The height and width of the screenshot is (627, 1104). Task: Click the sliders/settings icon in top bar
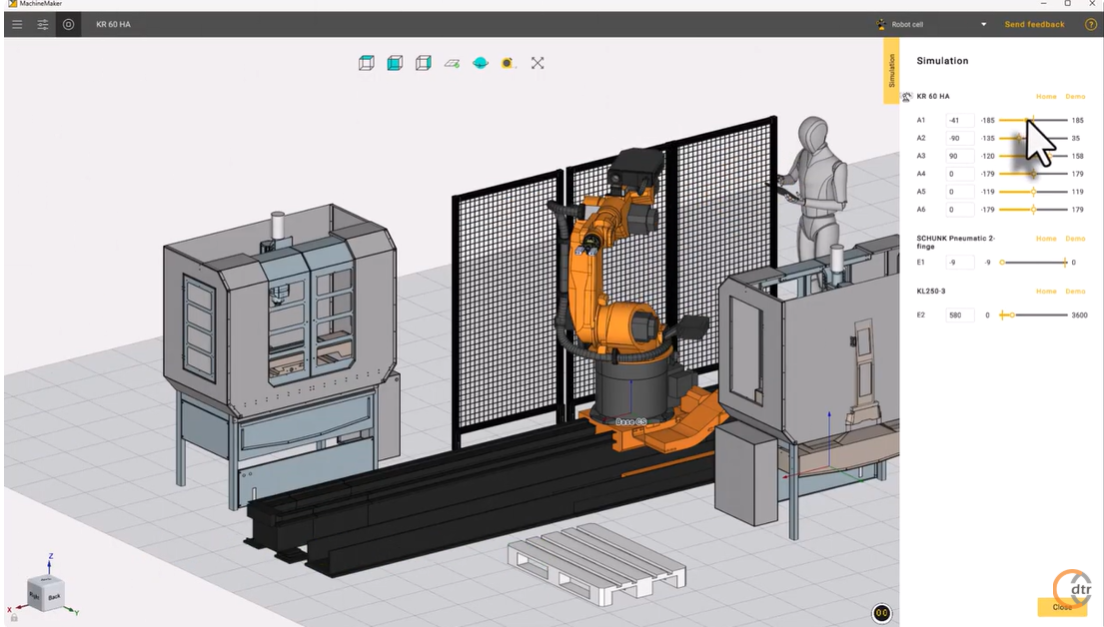click(42, 24)
